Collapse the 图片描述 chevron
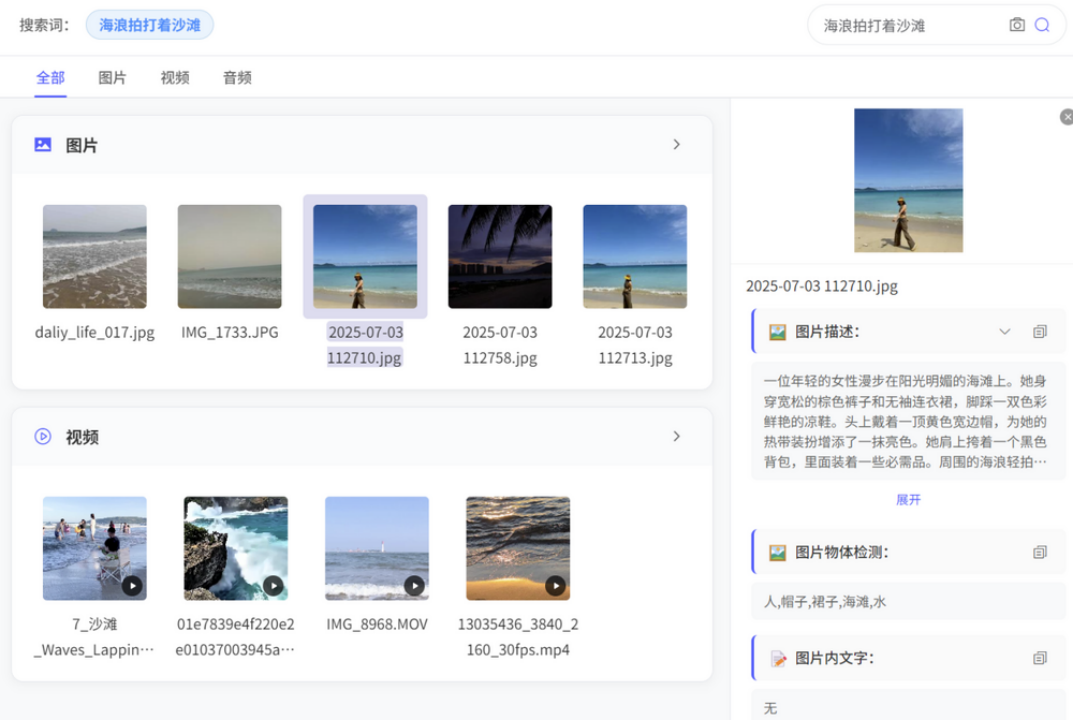 pos(1005,332)
